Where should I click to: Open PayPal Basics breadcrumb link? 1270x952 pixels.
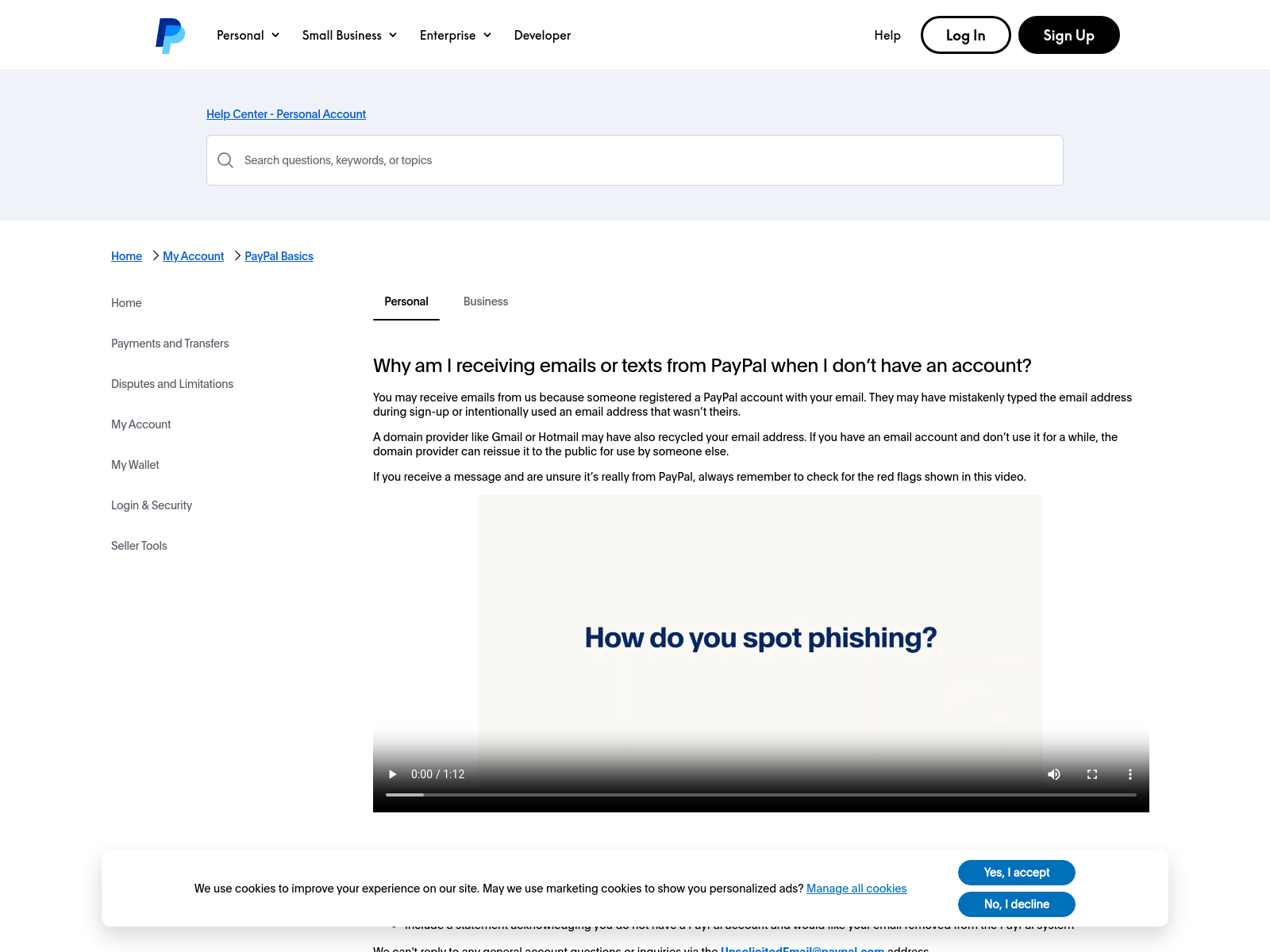279,256
